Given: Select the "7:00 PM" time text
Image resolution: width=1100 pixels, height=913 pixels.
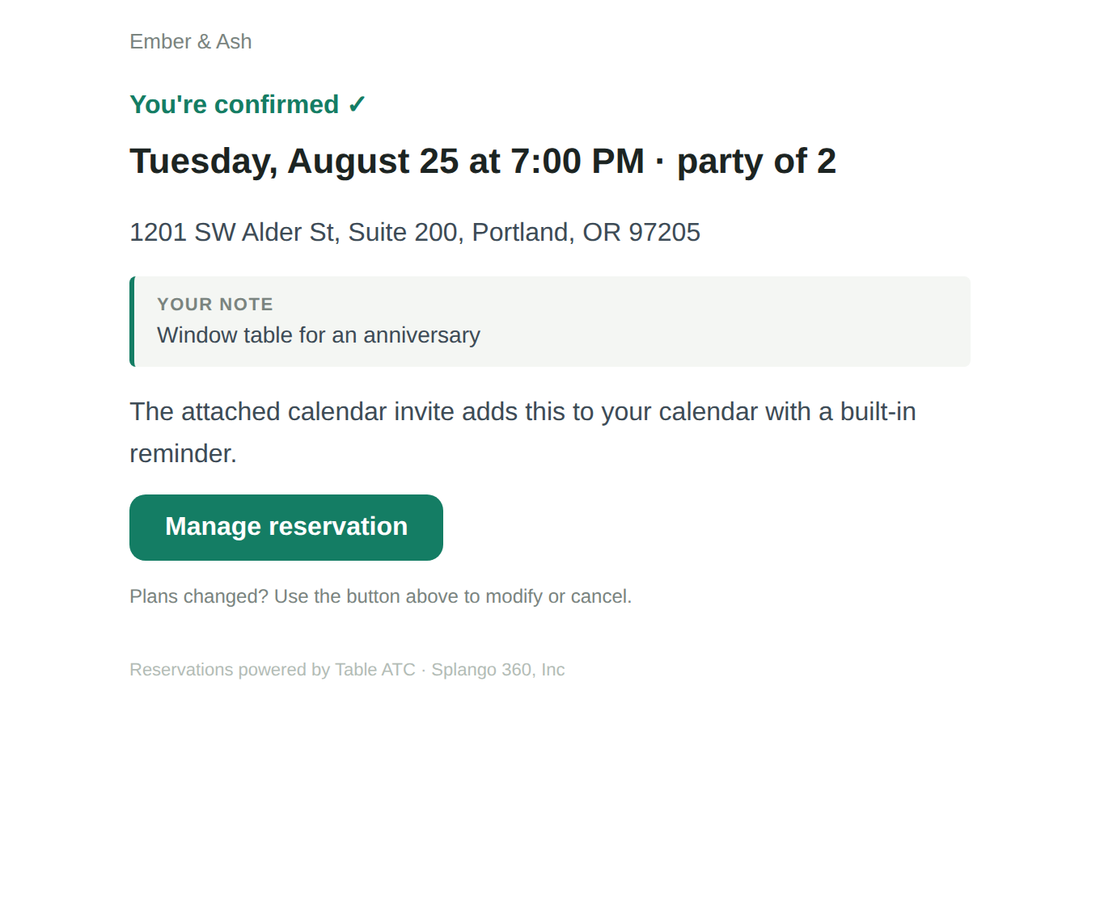Looking at the screenshot, I should tap(577, 161).
